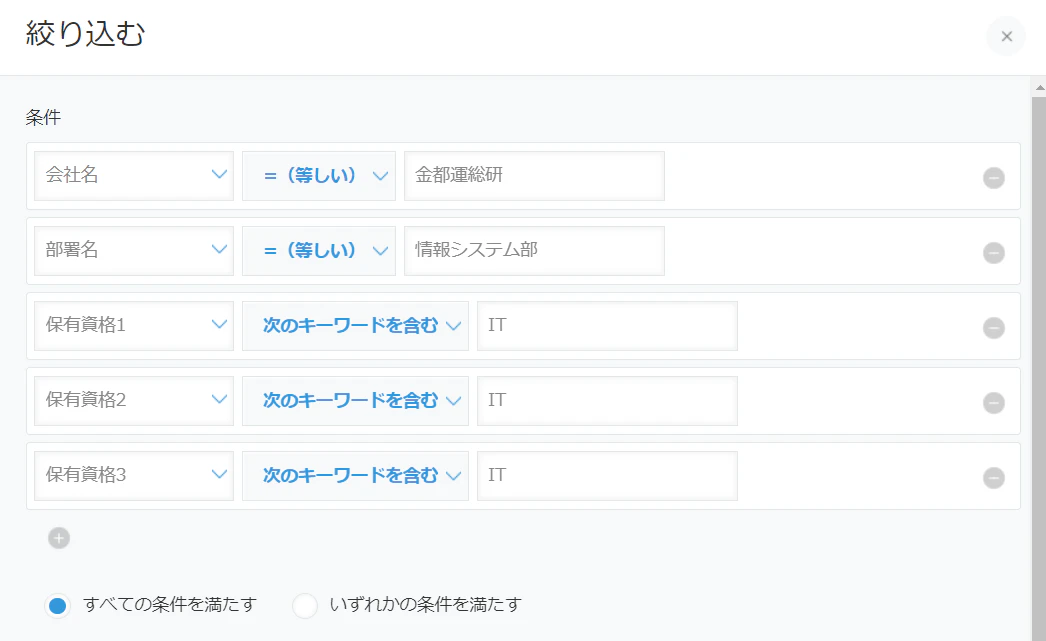1046x641 pixels.
Task: Change operator for 部署名 row
Action: [319, 251]
